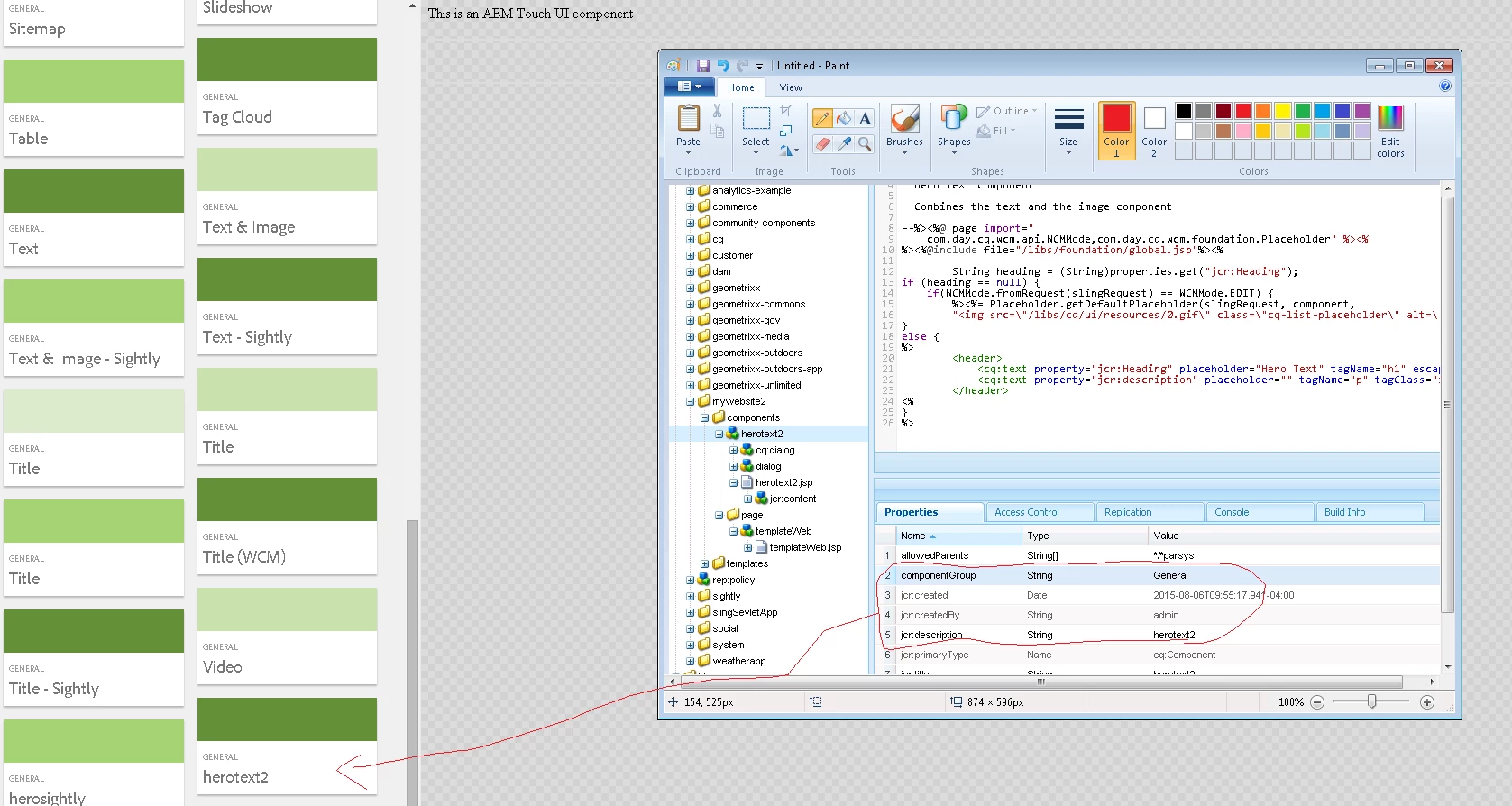Open the Title (WCM) component card
This screenshot has width=1512, height=806.
coord(287,526)
